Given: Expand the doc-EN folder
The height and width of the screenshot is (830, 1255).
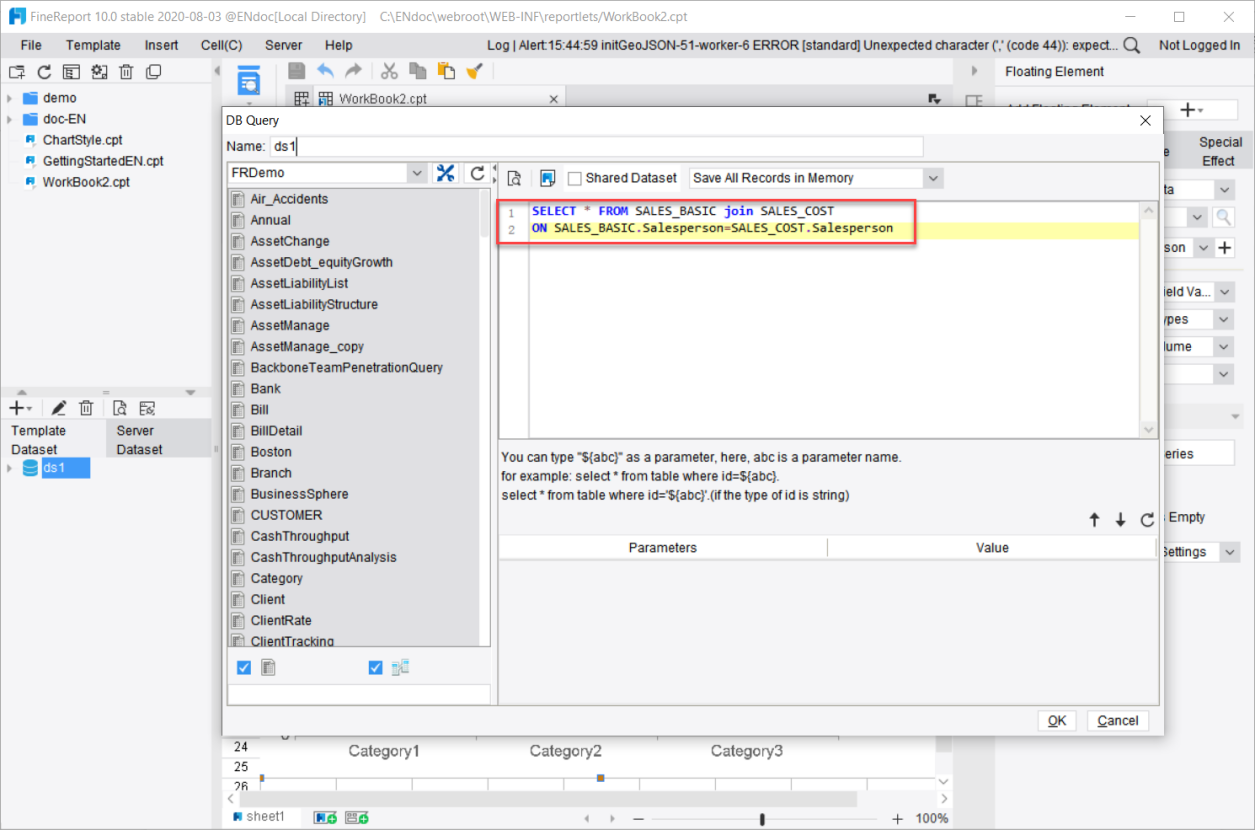Looking at the screenshot, I should coord(9,119).
